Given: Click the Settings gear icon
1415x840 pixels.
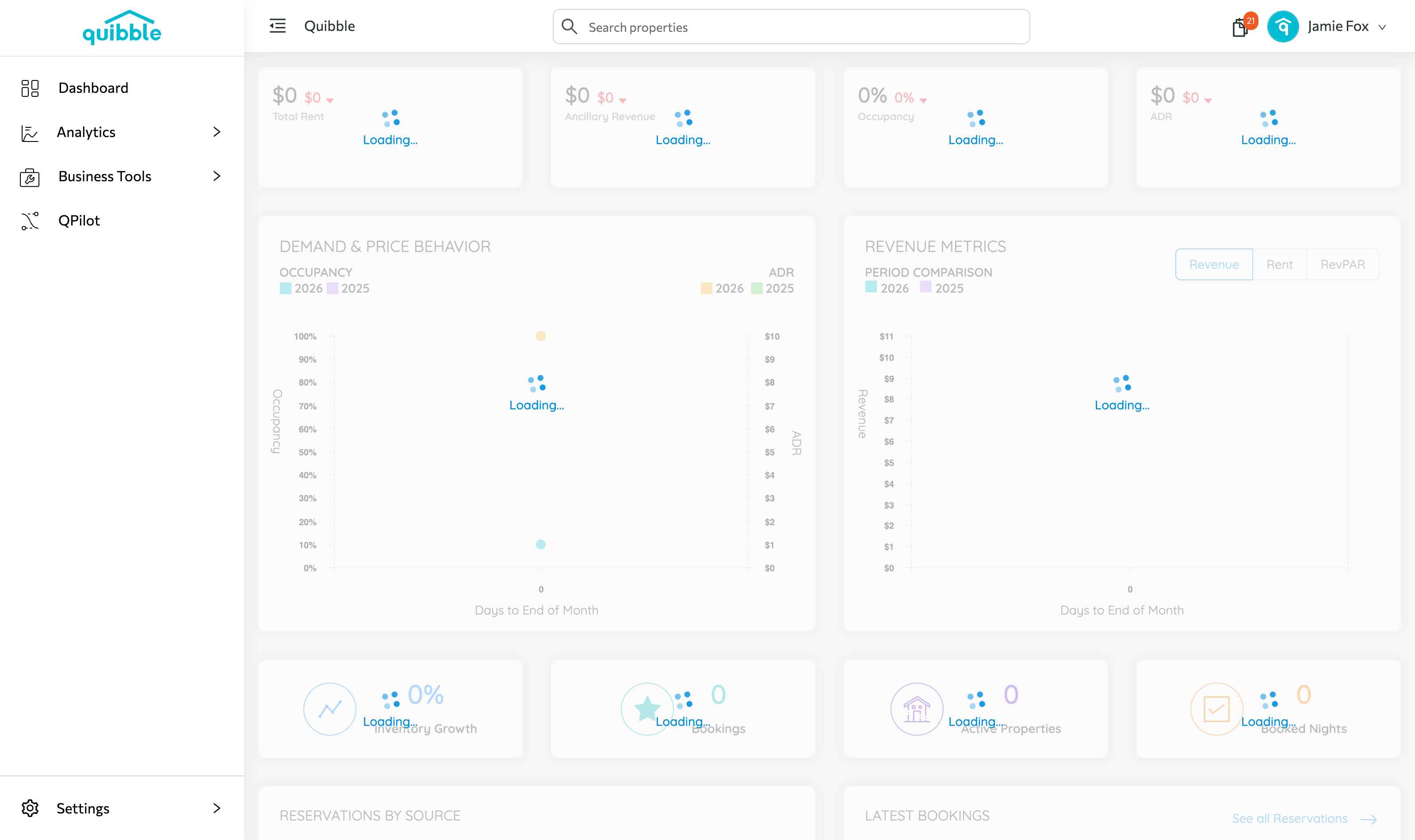Looking at the screenshot, I should coord(30,808).
